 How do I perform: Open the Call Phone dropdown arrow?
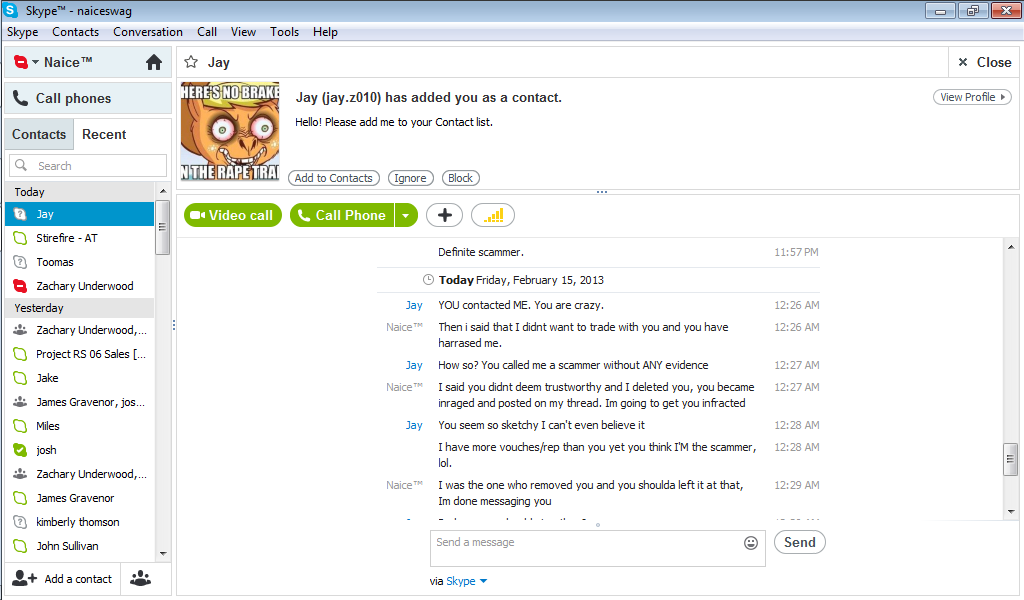pos(406,215)
